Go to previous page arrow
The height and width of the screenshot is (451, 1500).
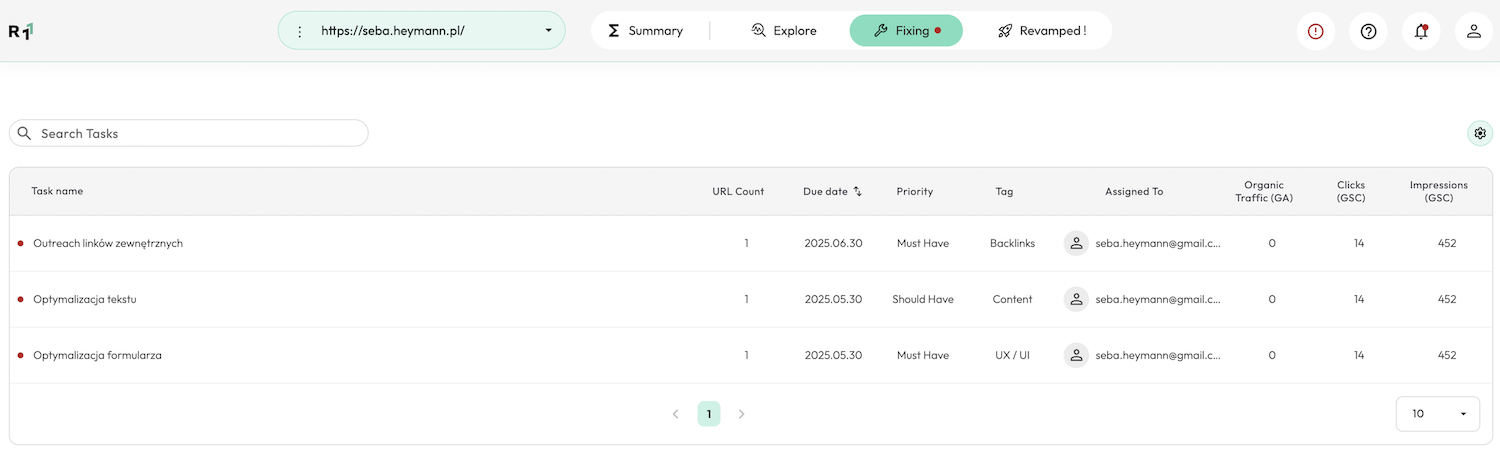point(676,413)
